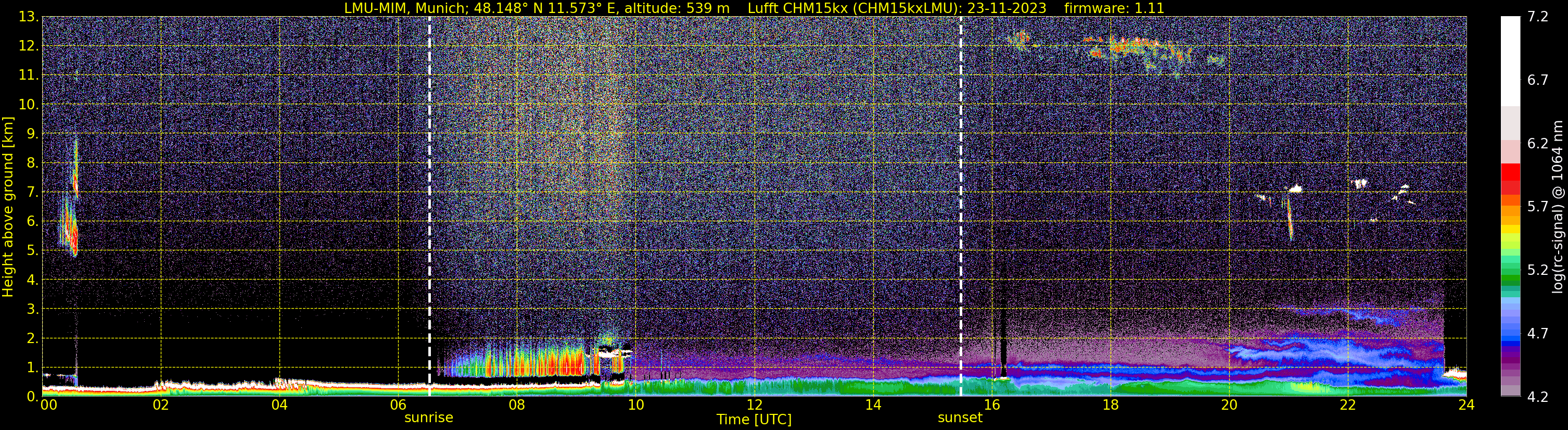Click time tick label 20
This screenshot has height=430, width=1568.
coord(1229,405)
